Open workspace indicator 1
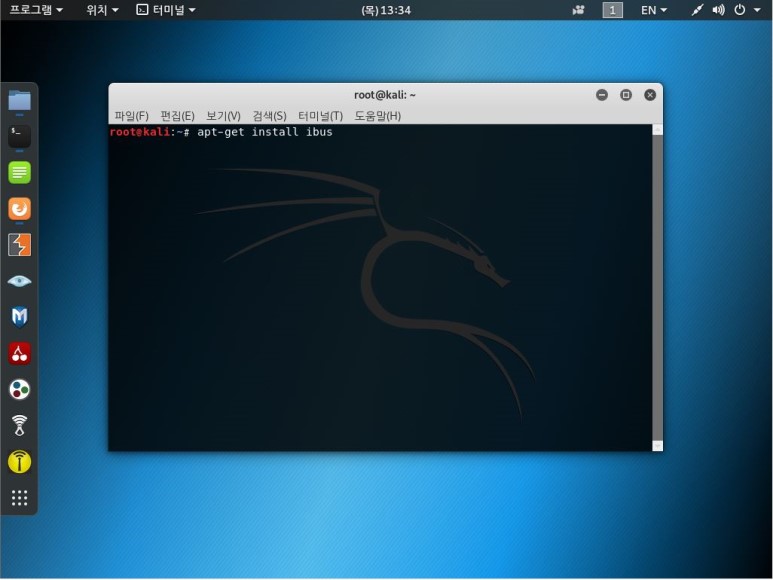773x580 pixels. (x=612, y=10)
